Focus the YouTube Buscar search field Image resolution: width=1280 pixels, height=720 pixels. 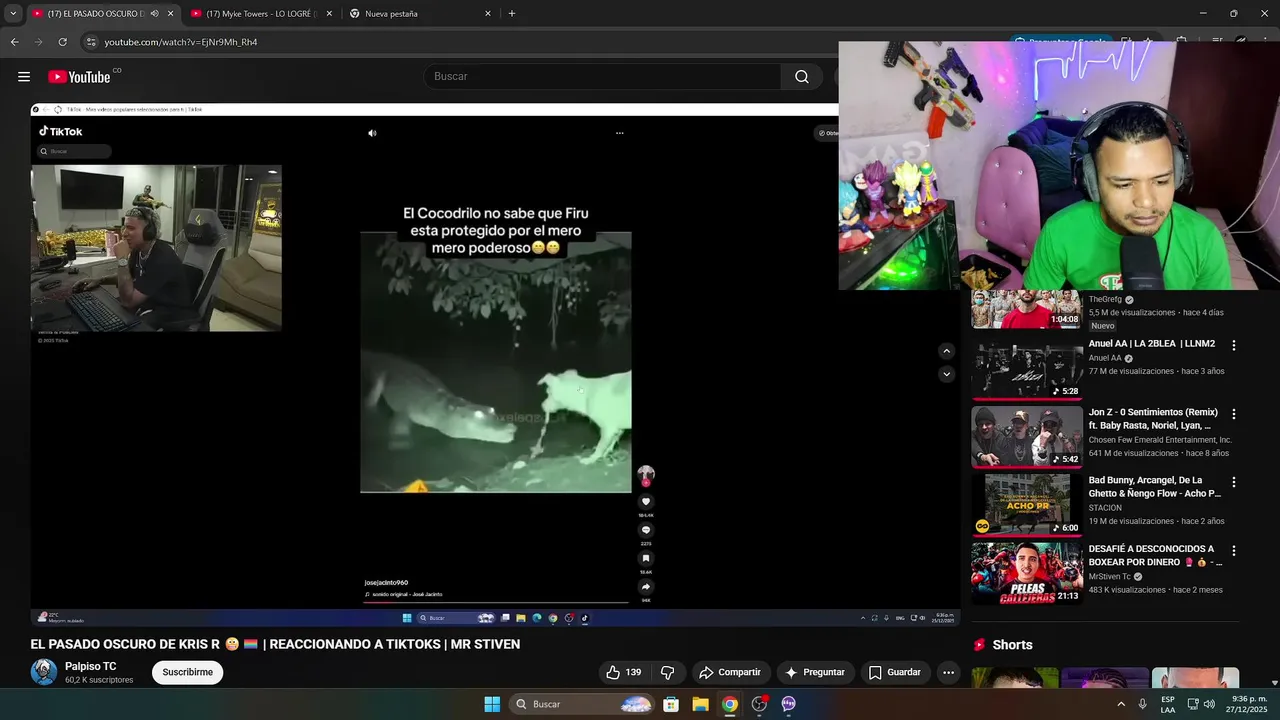602,77
